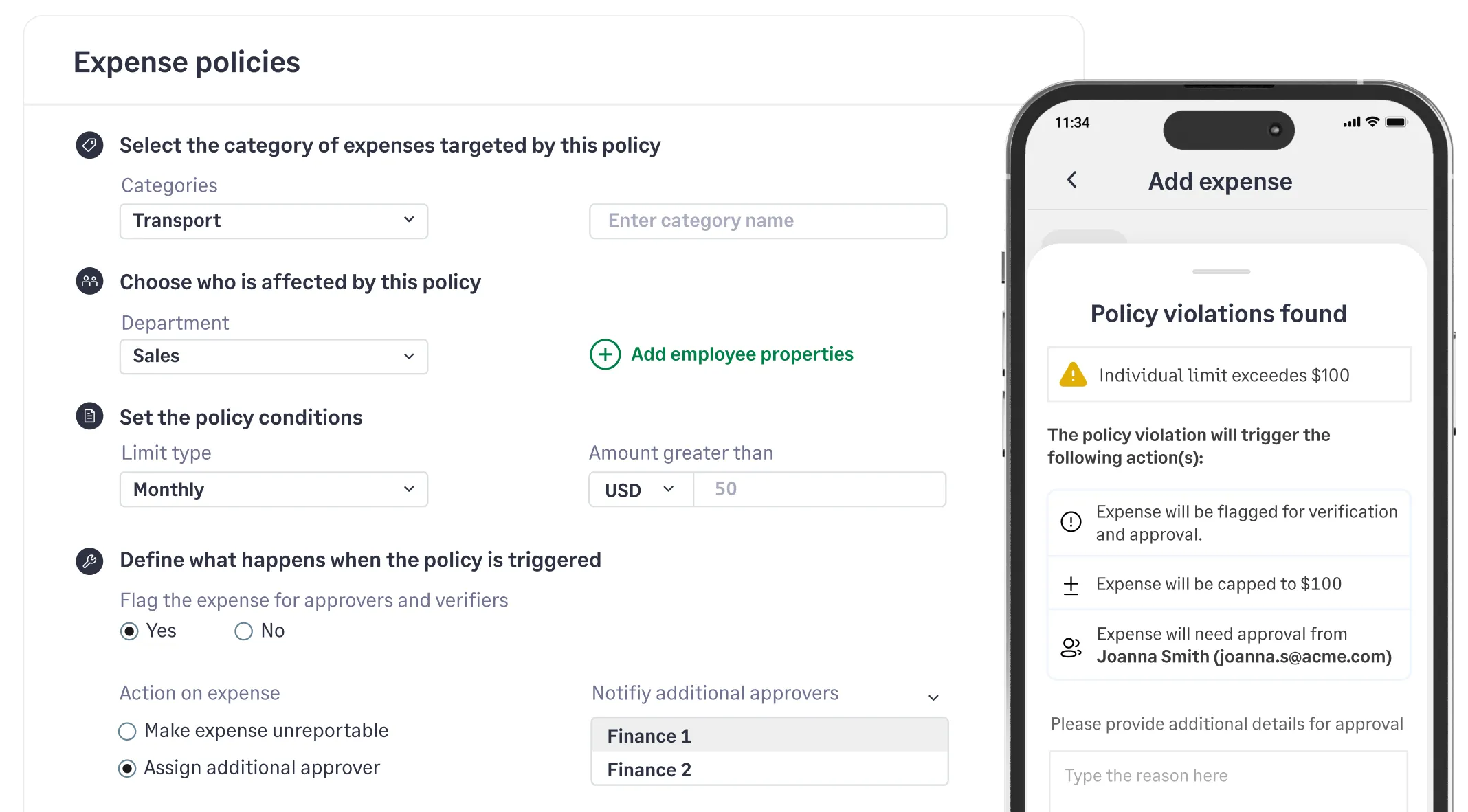Click the cap icon beside 'Expense will be capped to $100'
The width and height of the screenshot is (1468, 812).
point(1070,584)
